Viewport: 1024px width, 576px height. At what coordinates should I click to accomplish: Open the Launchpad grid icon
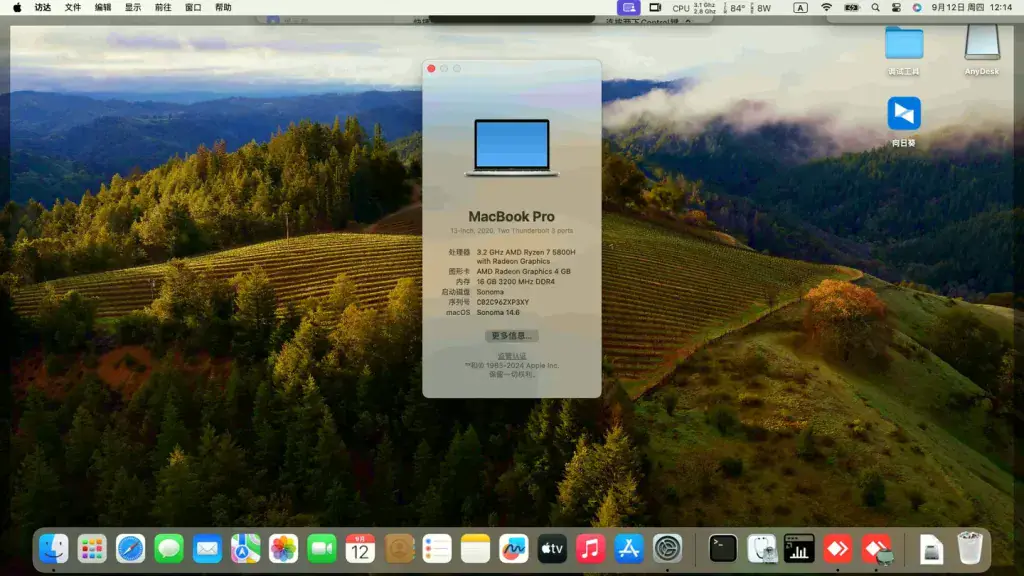click(x=92, y=549)
